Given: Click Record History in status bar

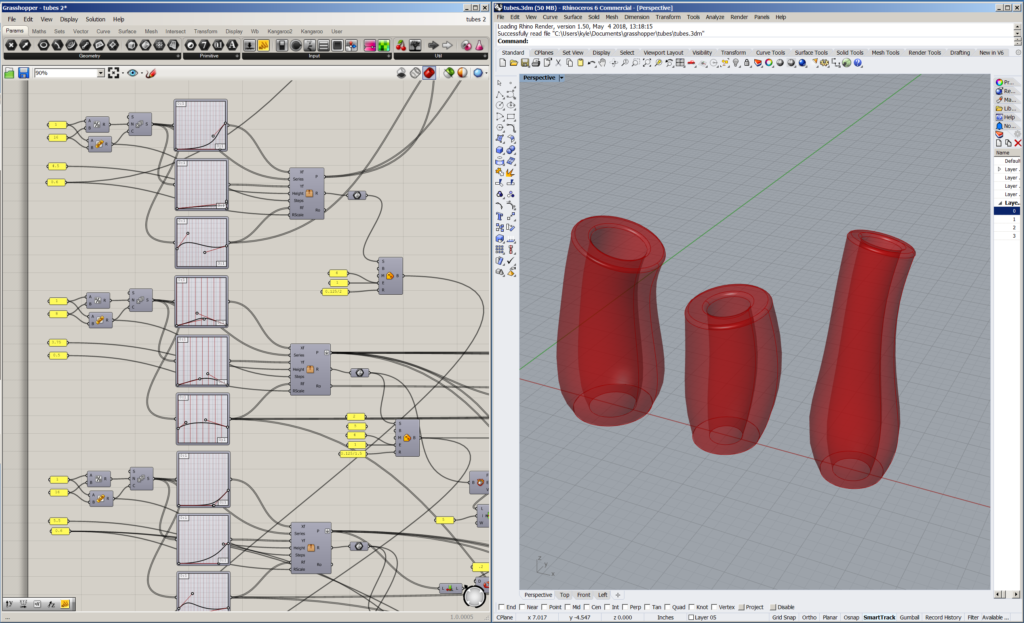Looking at the screenshot, I should tap(943, 617).
